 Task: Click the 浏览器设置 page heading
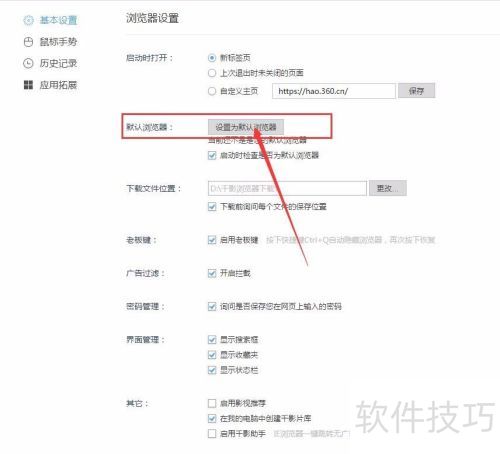[152, 18]
